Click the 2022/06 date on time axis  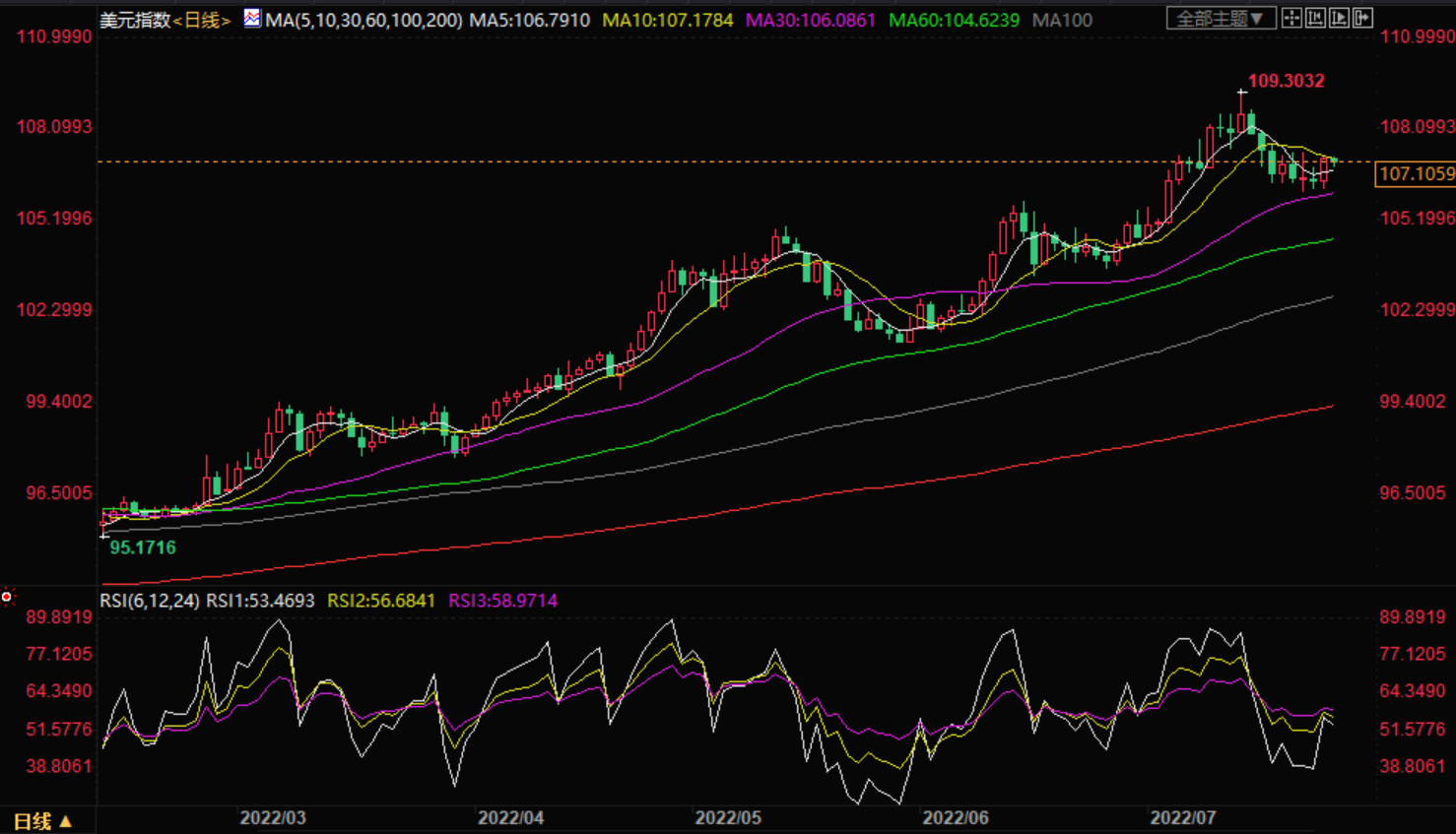click(955, 818)
